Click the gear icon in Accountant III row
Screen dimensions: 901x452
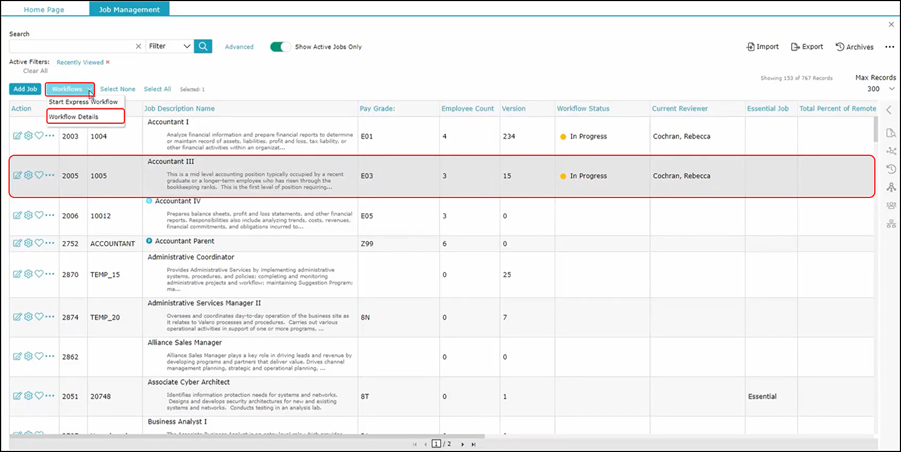click(28, 175)
